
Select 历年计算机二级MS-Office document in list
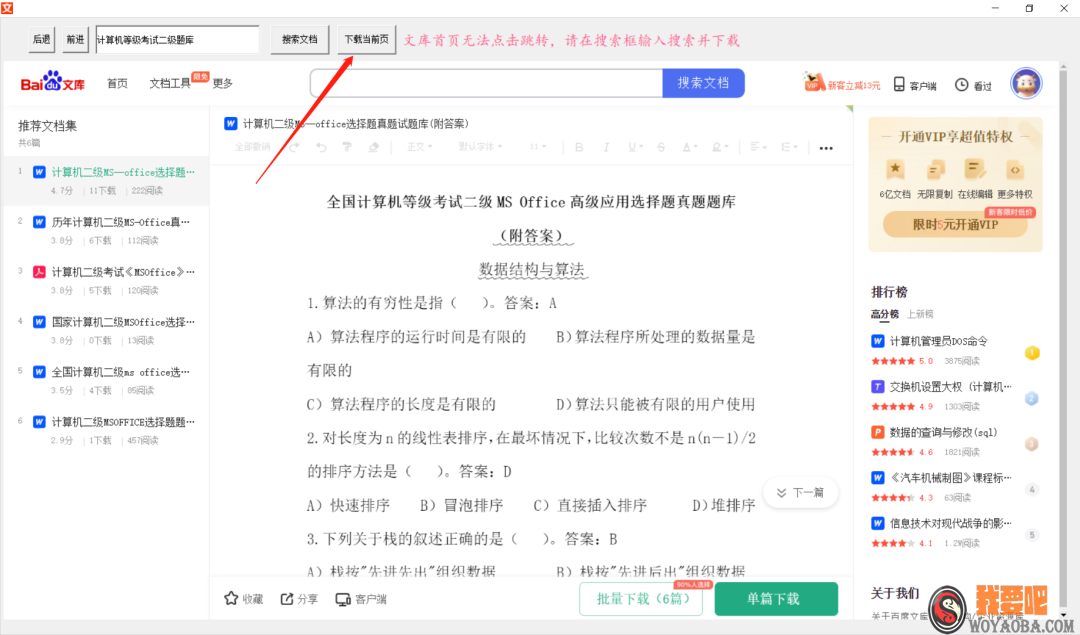pos(120,222)
